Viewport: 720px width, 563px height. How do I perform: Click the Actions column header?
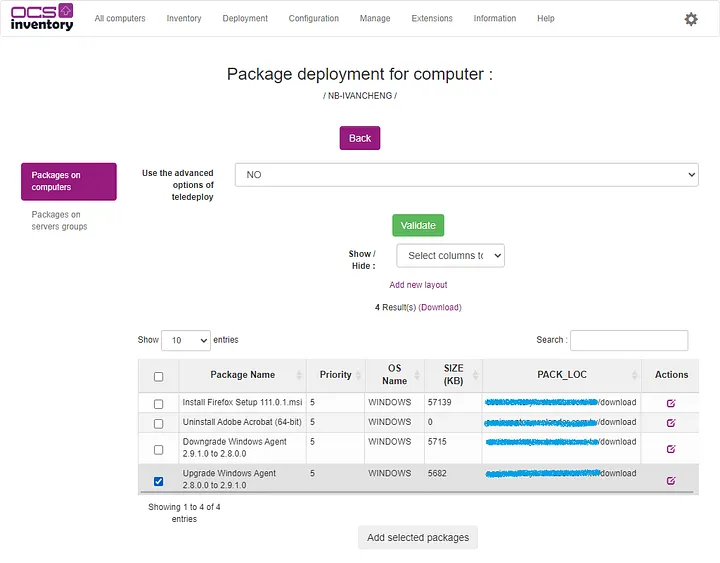coord(671,375)
